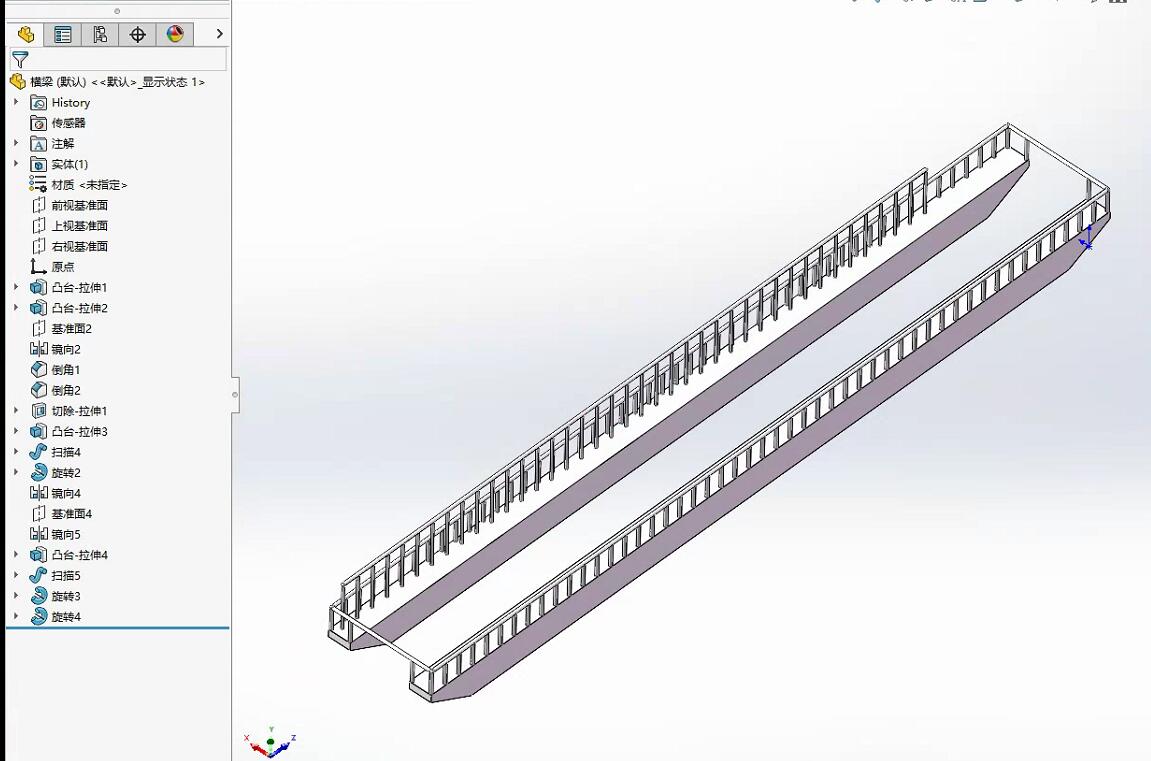Screen dimensions: 1151x761
Task: Select the 原点 origin icon
Action: pos(38,267)
